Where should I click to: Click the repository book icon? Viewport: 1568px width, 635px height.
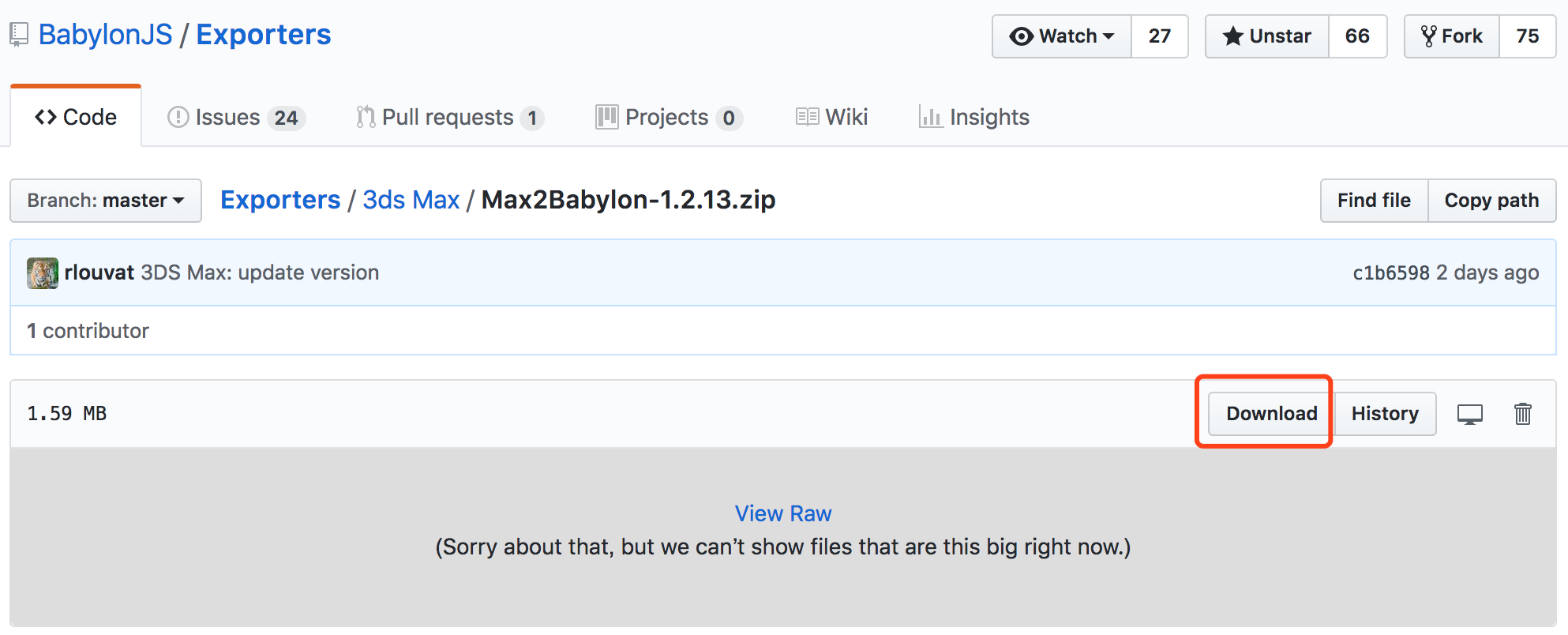19,35
